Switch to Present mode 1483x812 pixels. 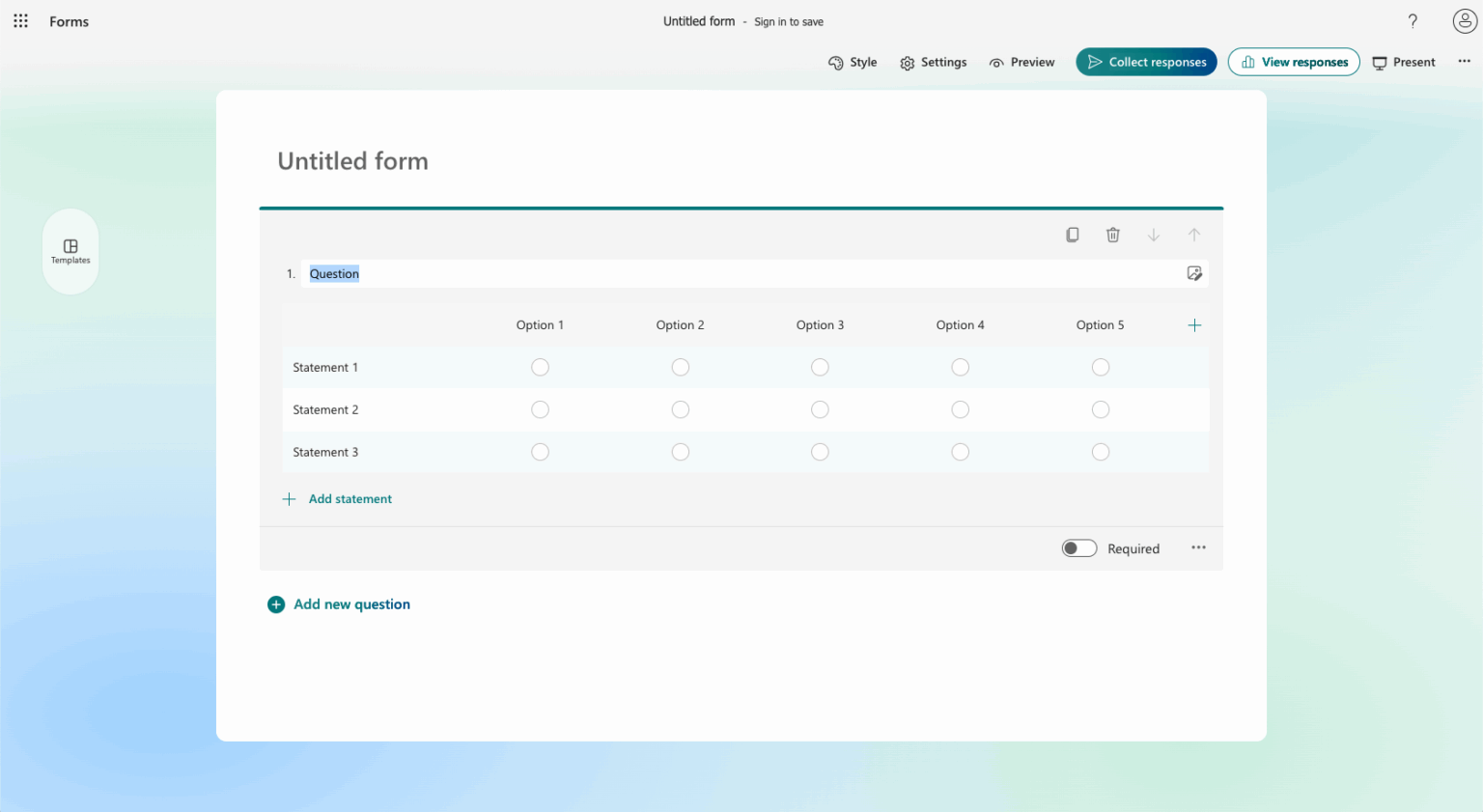(x=1404, y=62)
